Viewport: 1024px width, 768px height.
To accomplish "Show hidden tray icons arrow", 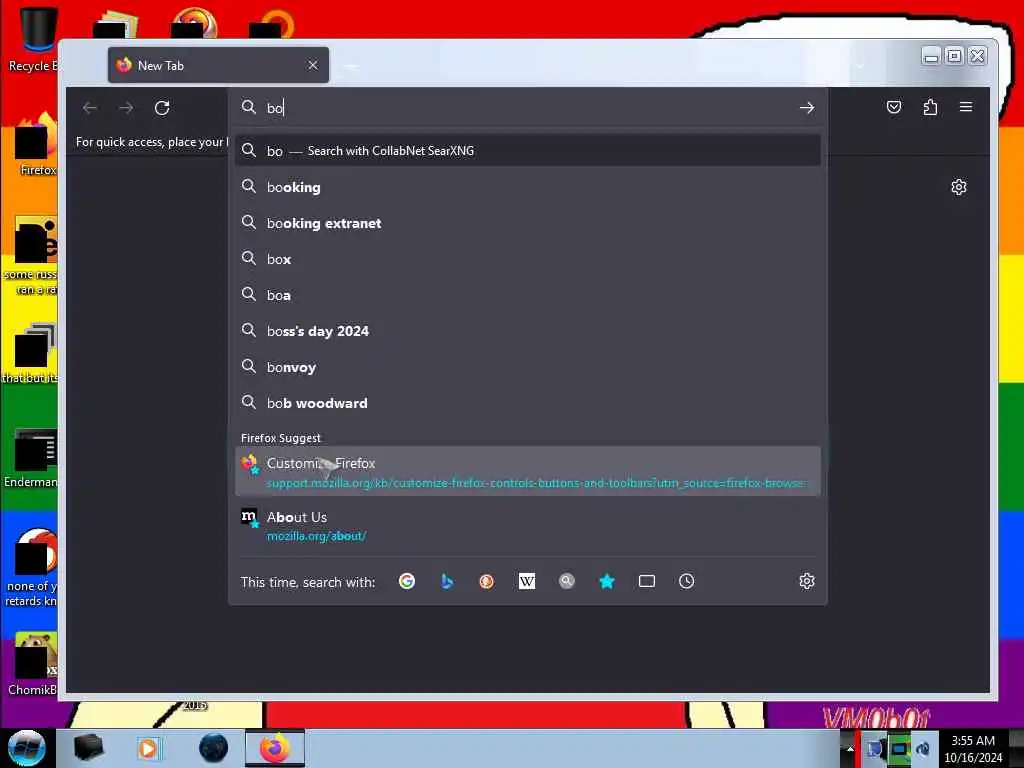I will coord(850,749).
